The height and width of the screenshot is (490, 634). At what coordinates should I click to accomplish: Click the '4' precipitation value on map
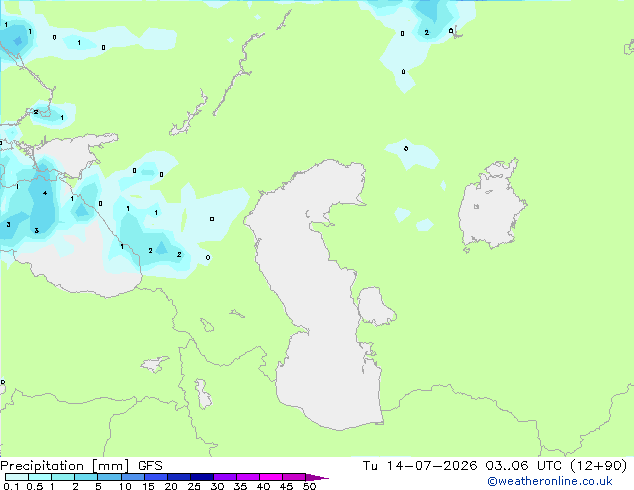tap(45, 193)
